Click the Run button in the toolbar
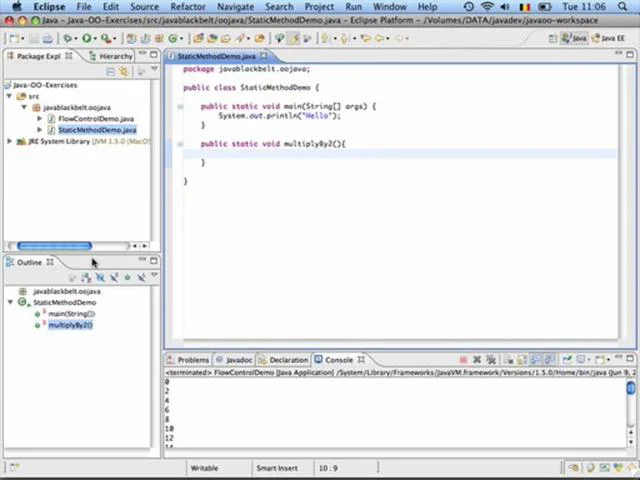The image size is (640, 480). 87,38
